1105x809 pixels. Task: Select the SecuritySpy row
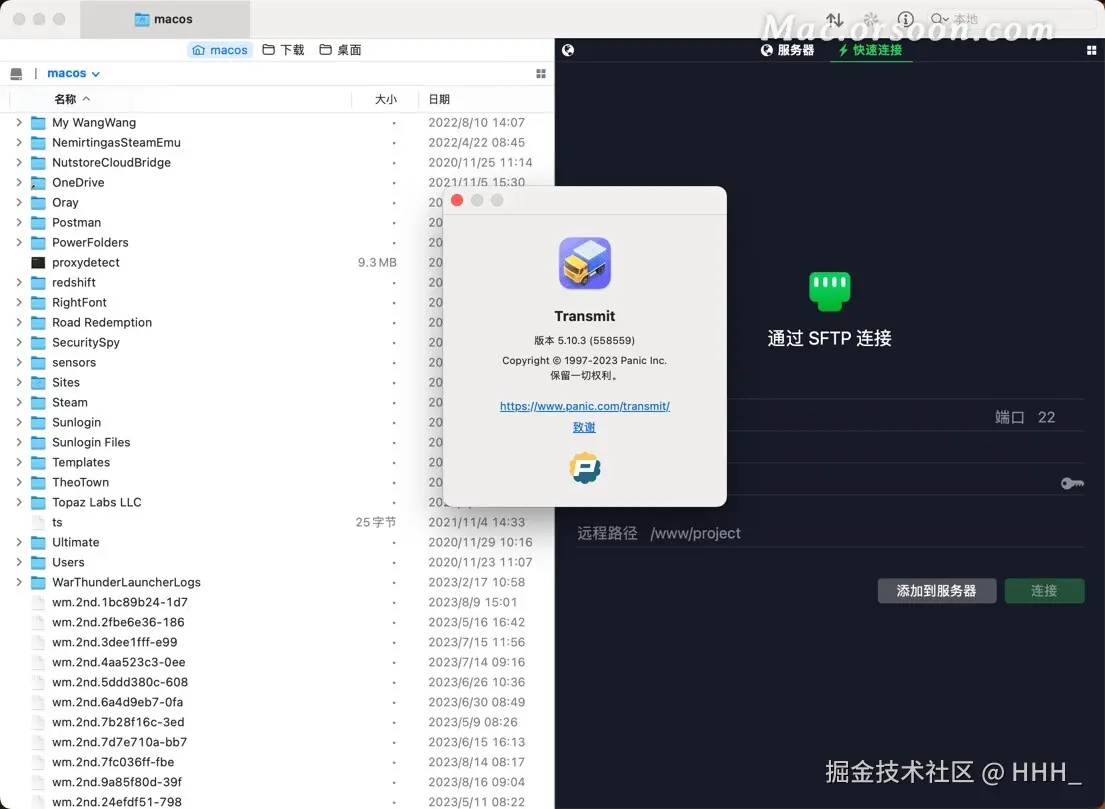click(277, 342)
